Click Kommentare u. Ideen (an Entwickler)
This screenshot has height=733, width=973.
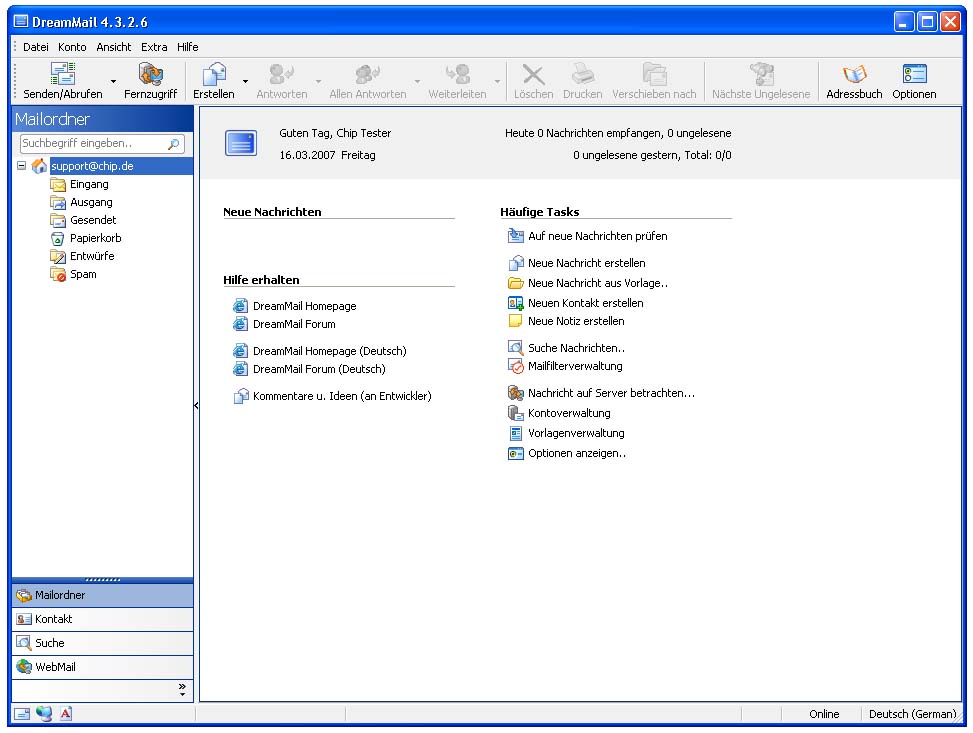click(x=332, y=396)
